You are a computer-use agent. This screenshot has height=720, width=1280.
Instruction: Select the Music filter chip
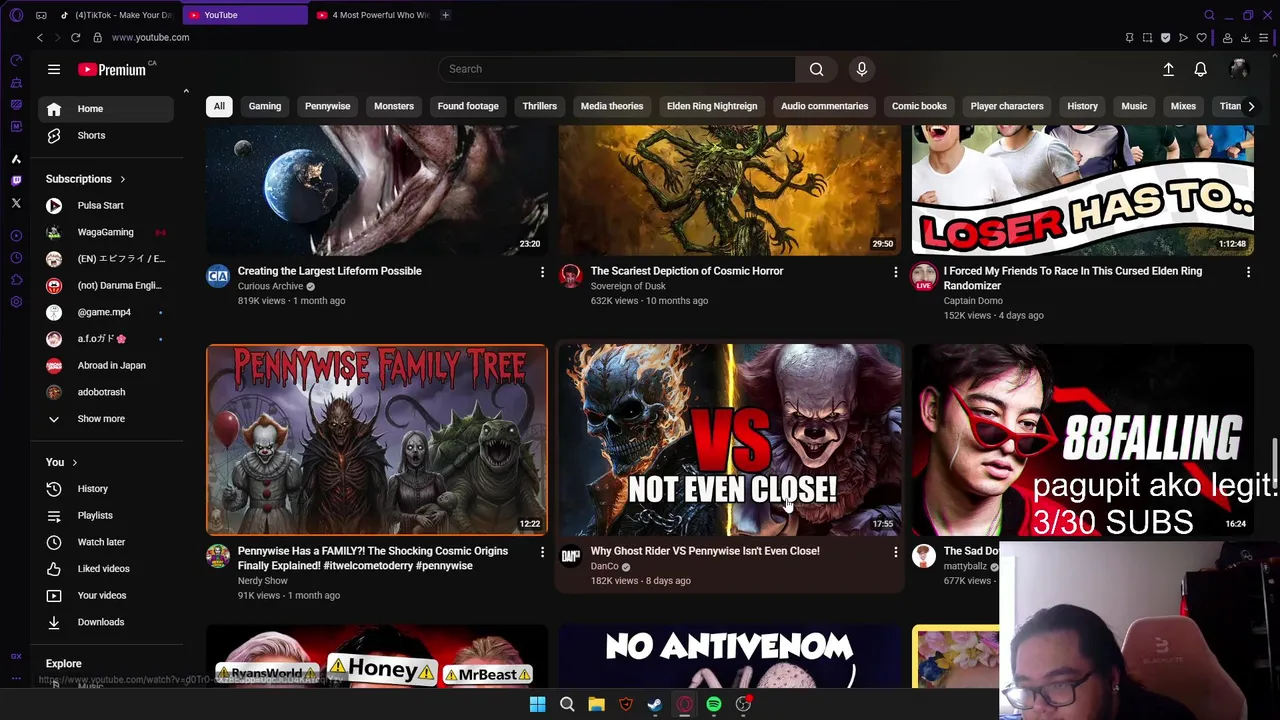1134,106
